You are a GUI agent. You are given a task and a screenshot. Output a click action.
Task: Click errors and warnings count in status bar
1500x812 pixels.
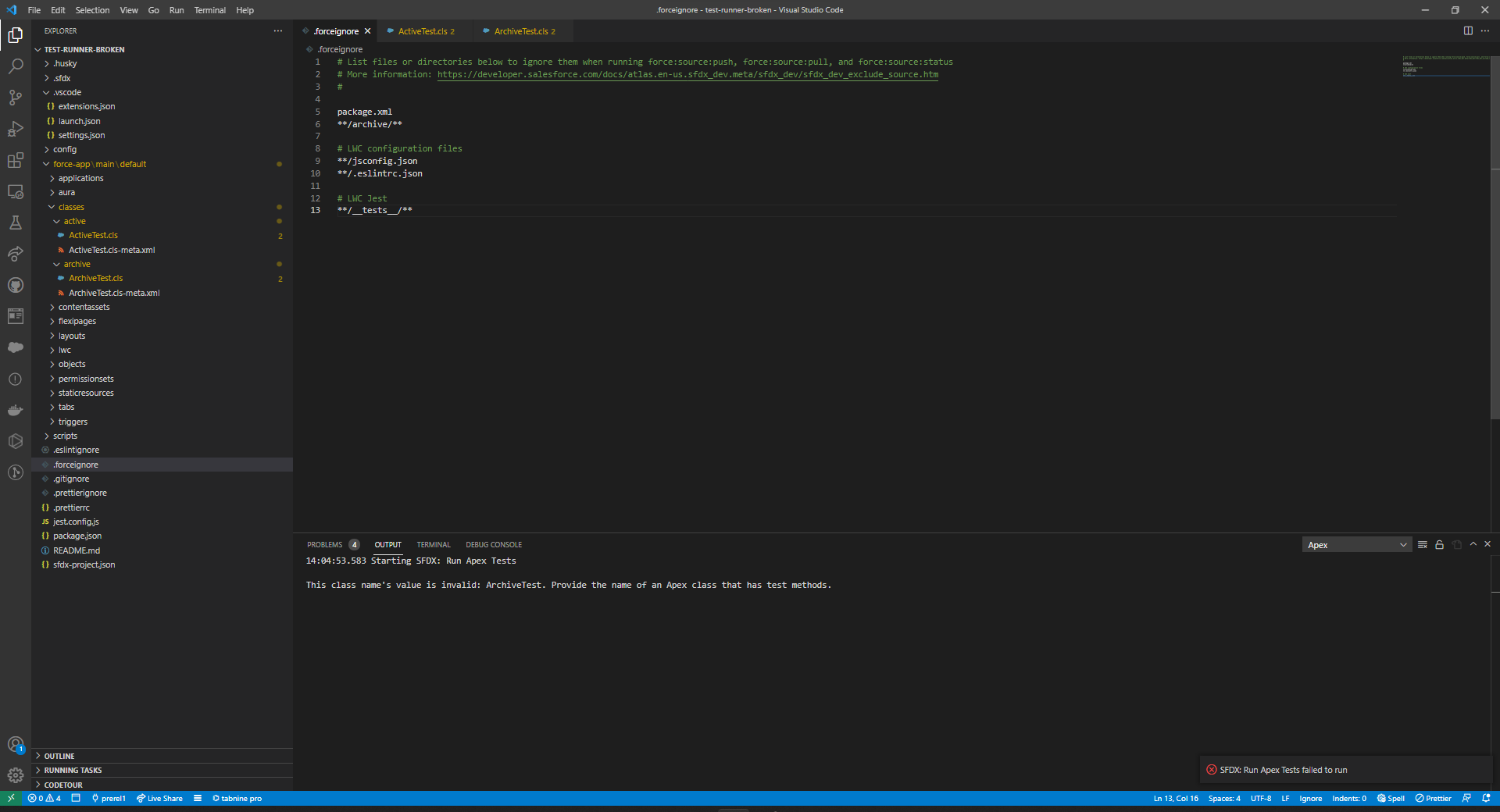point(44,798)
